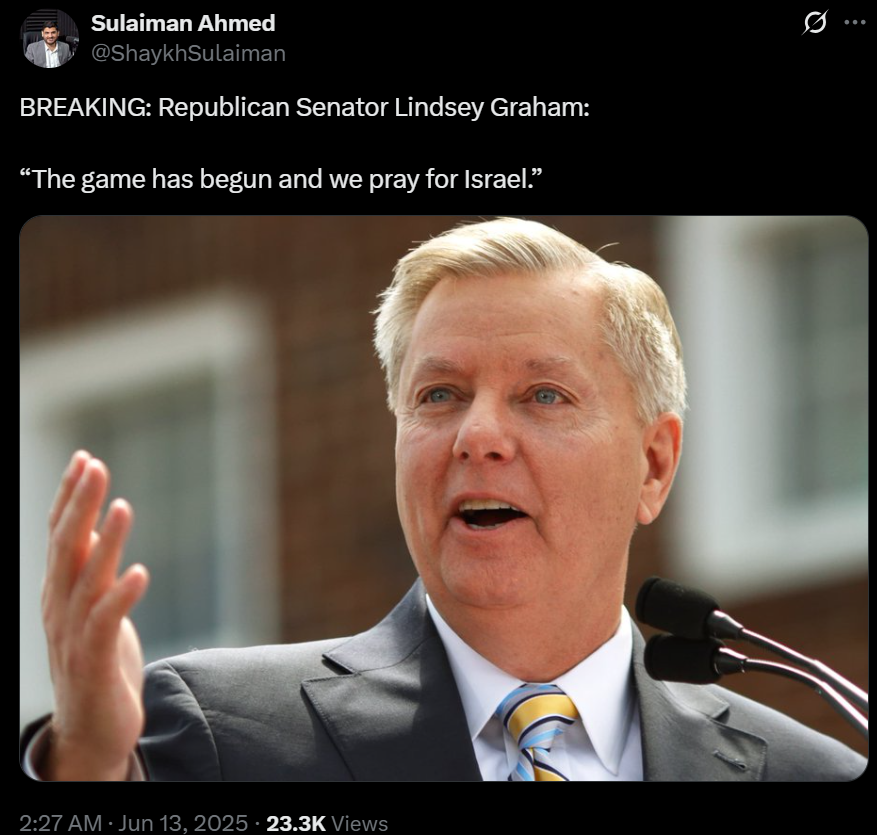
Task: Click the word Israel in the quote
Action: pyautogui.click(x=503, y=180)
